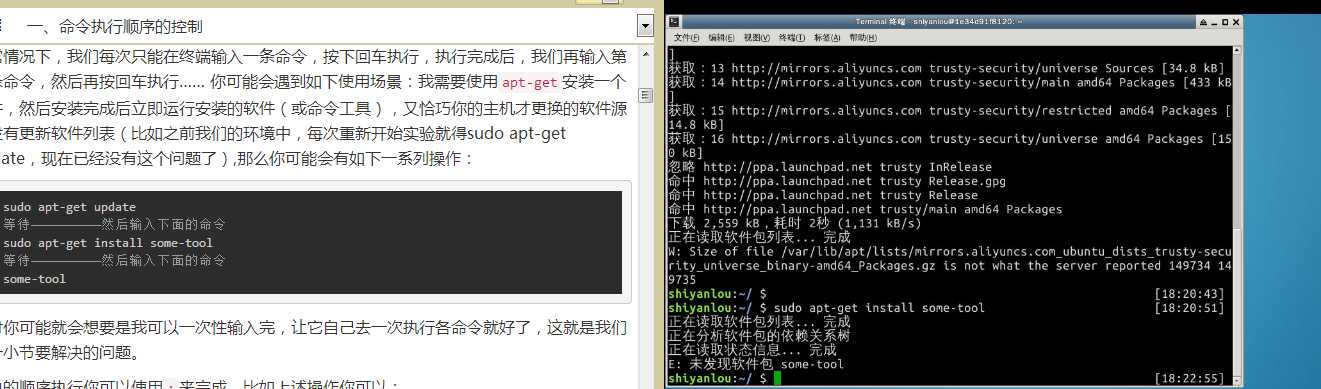Image resolution: width=1321 pixels, height=389 pixels.
Task: Click the last code line some-tool in the code block
Action: point(34,279)
